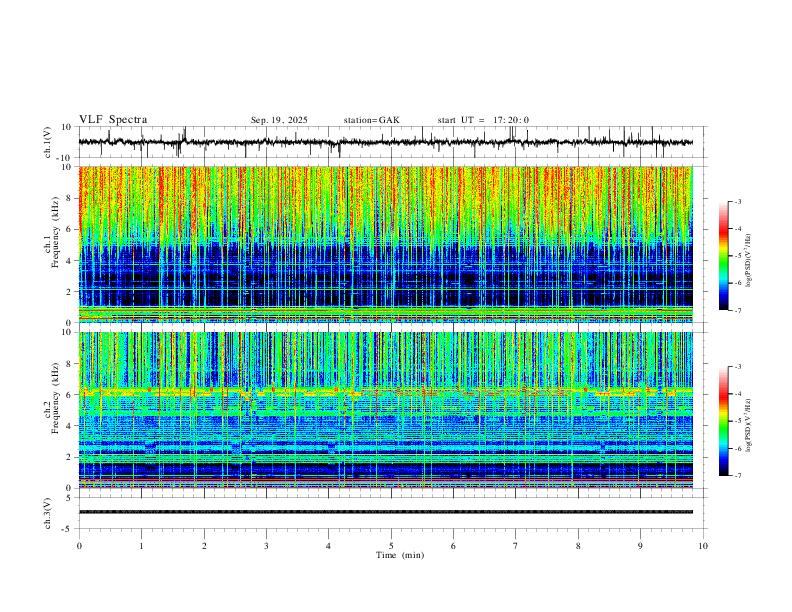Click the 'VLF Spectra' title text

pos(113,120)
